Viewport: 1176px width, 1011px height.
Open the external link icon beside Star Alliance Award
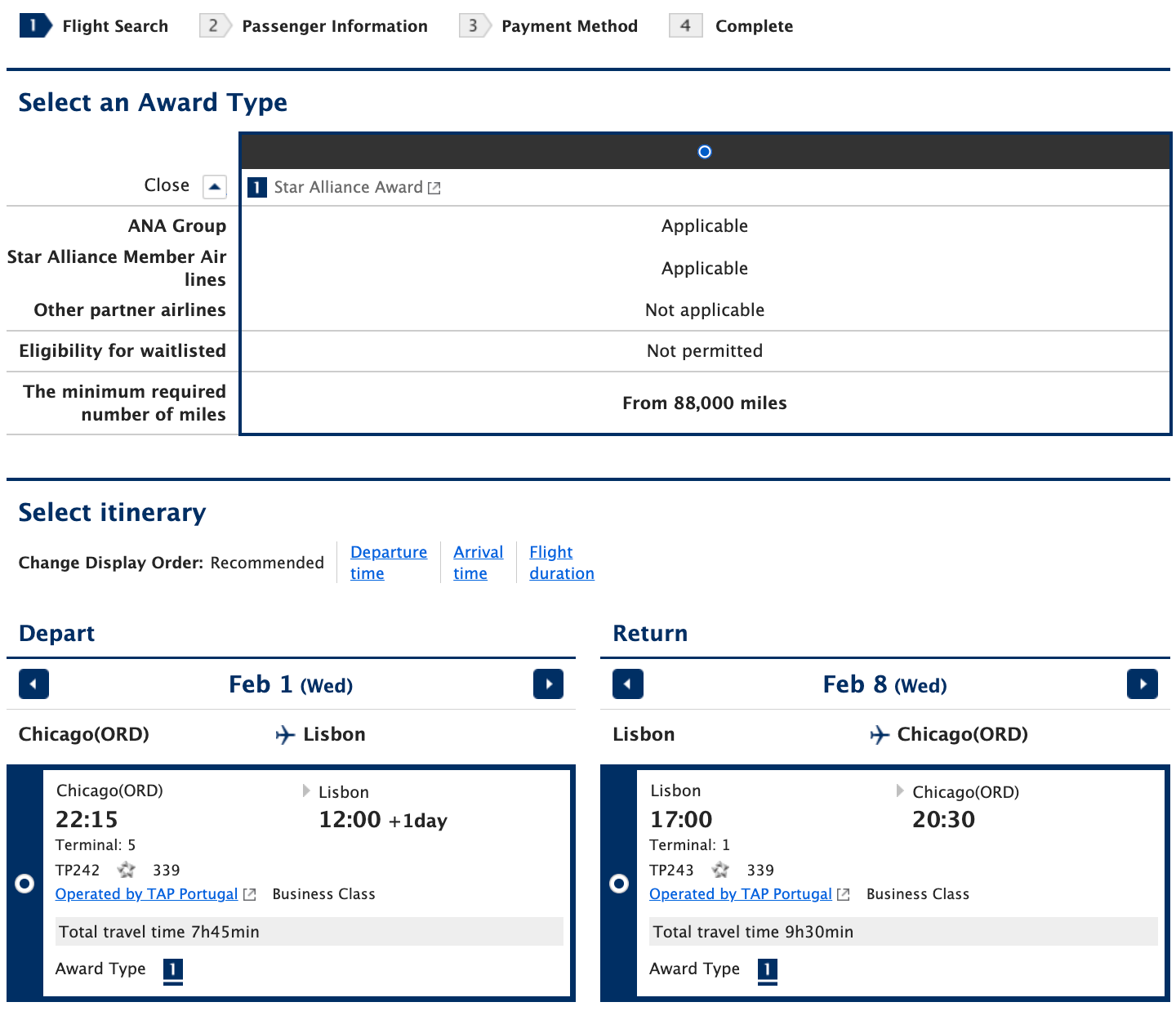click(434, 186)
